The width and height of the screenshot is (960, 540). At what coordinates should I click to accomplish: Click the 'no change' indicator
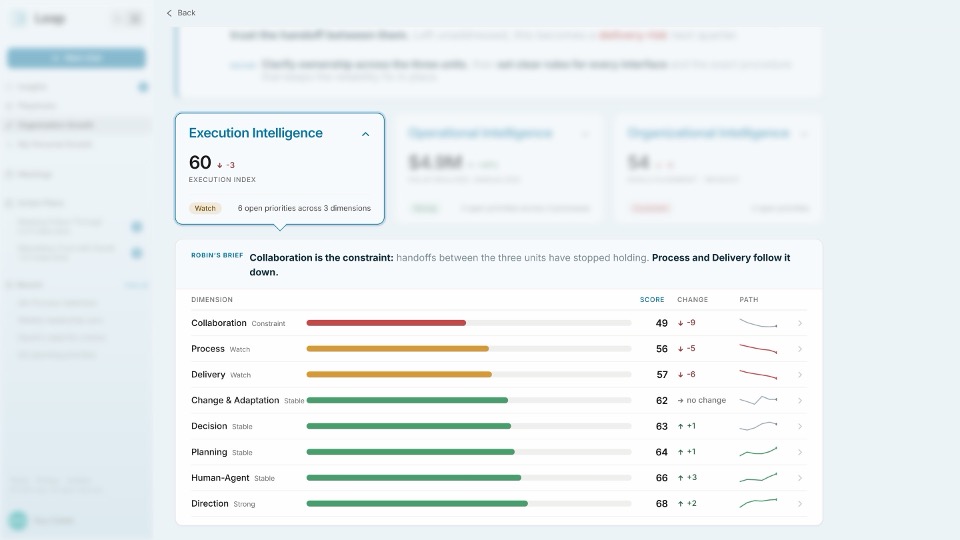702,400
